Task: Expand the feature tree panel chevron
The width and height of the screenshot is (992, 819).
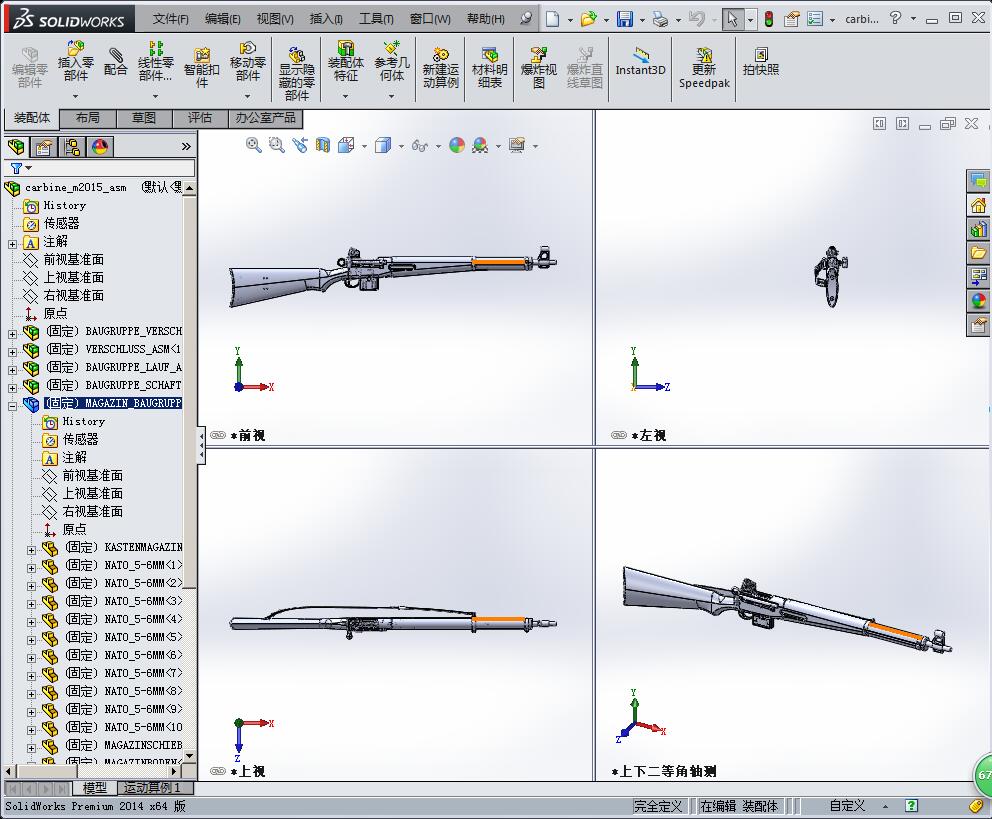Action: click(x=186, y=147)
